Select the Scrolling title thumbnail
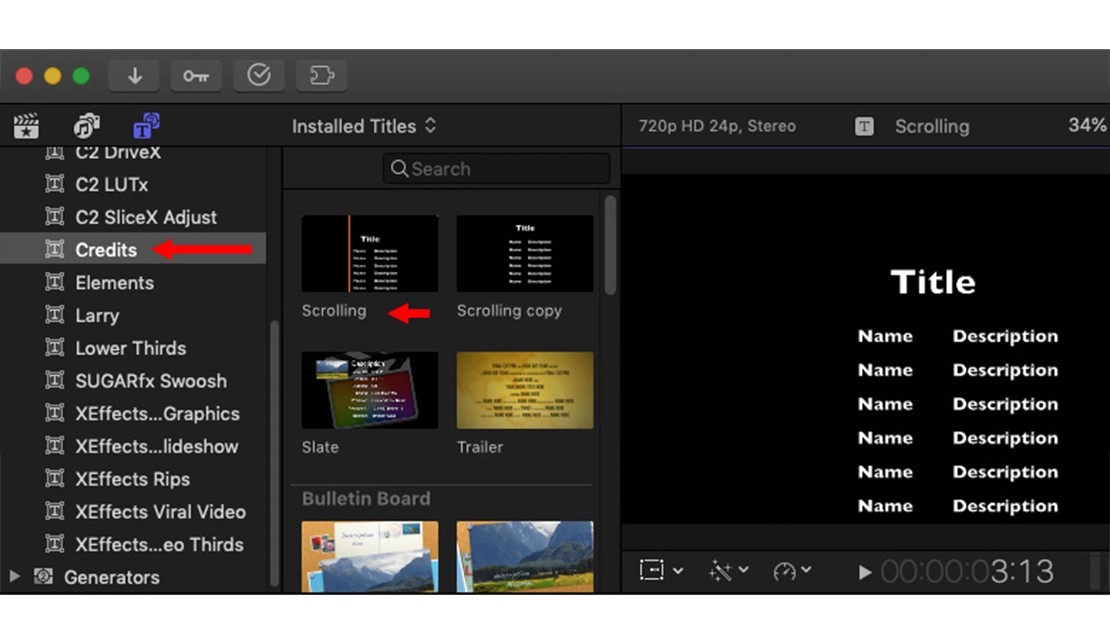The width and height of the screenshot is (1110, 644). [369, 254]
